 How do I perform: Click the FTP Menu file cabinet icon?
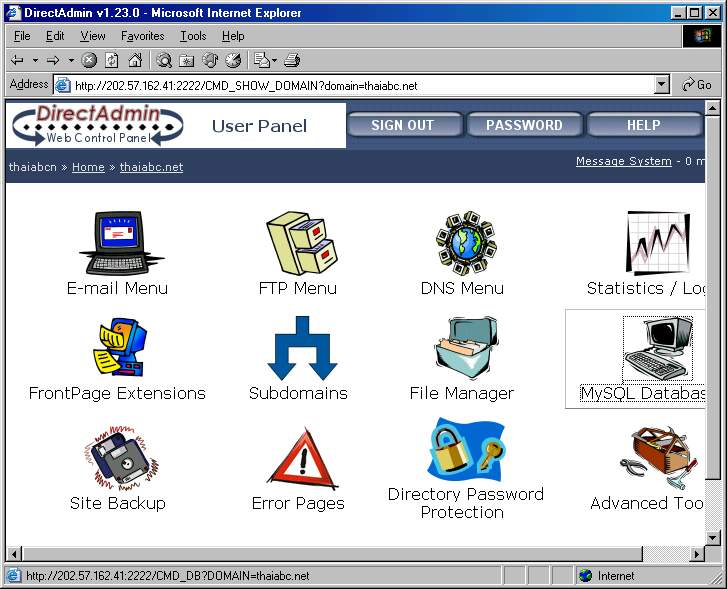[x=298, y=244]
